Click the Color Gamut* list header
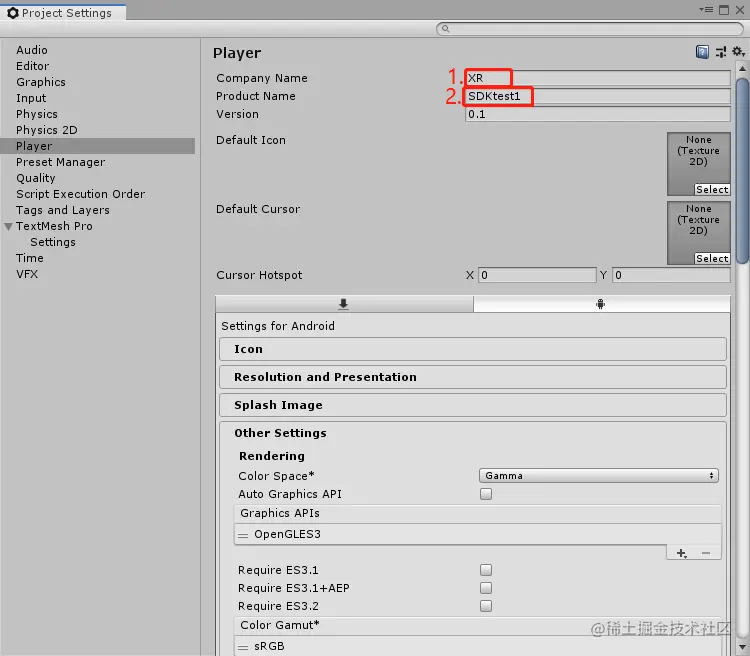 477,625
